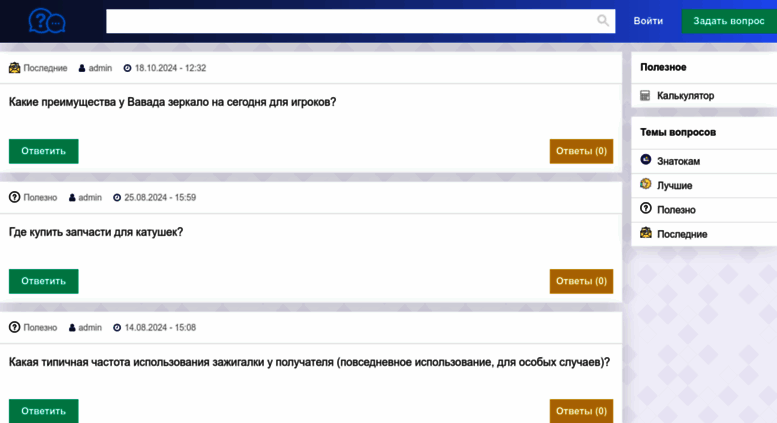This screenshot has width=777, height=423.
Task: Click the clock icon beside 14.08.2024 - 15:08
Action: tap(117, 327)
